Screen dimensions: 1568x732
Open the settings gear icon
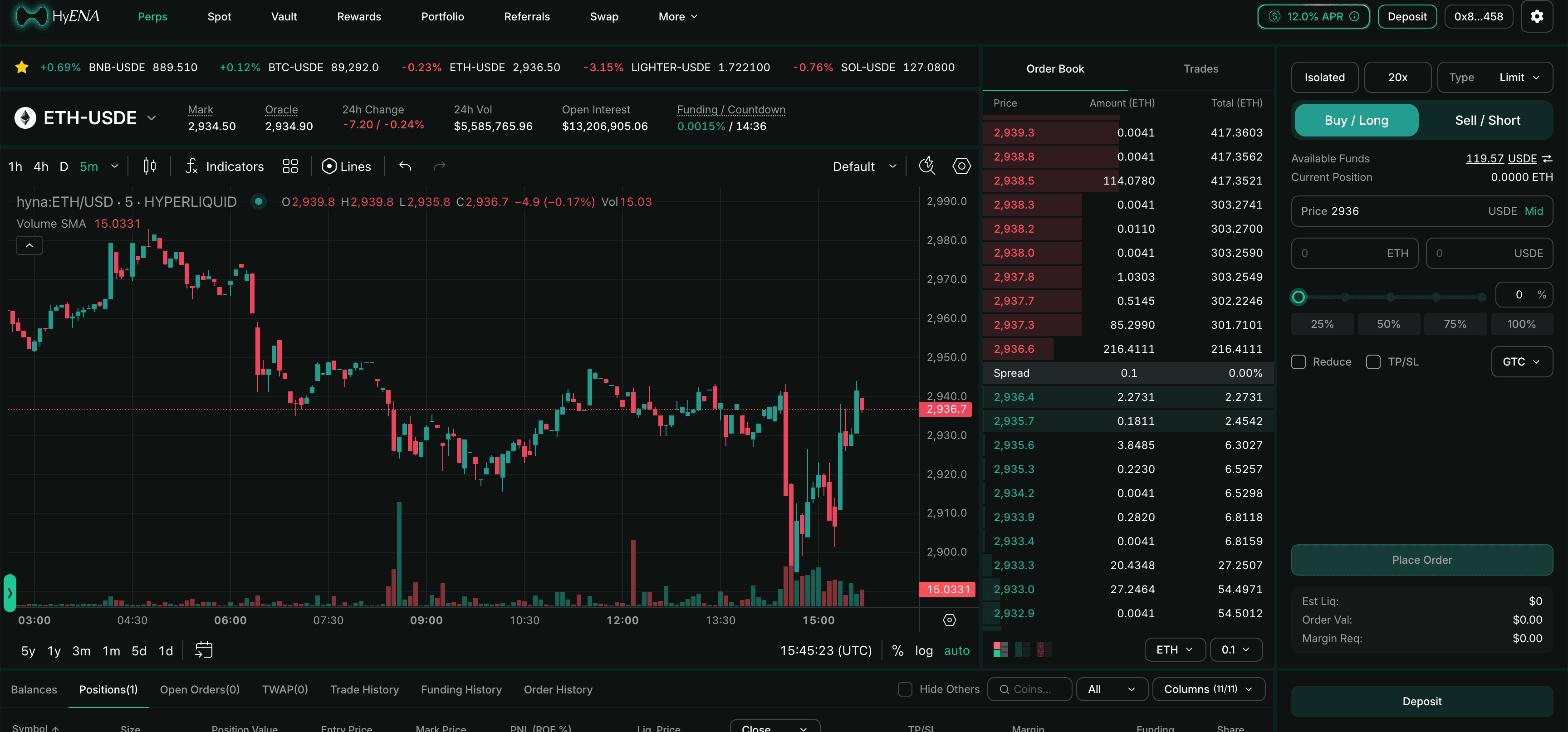click(1536, 16)
